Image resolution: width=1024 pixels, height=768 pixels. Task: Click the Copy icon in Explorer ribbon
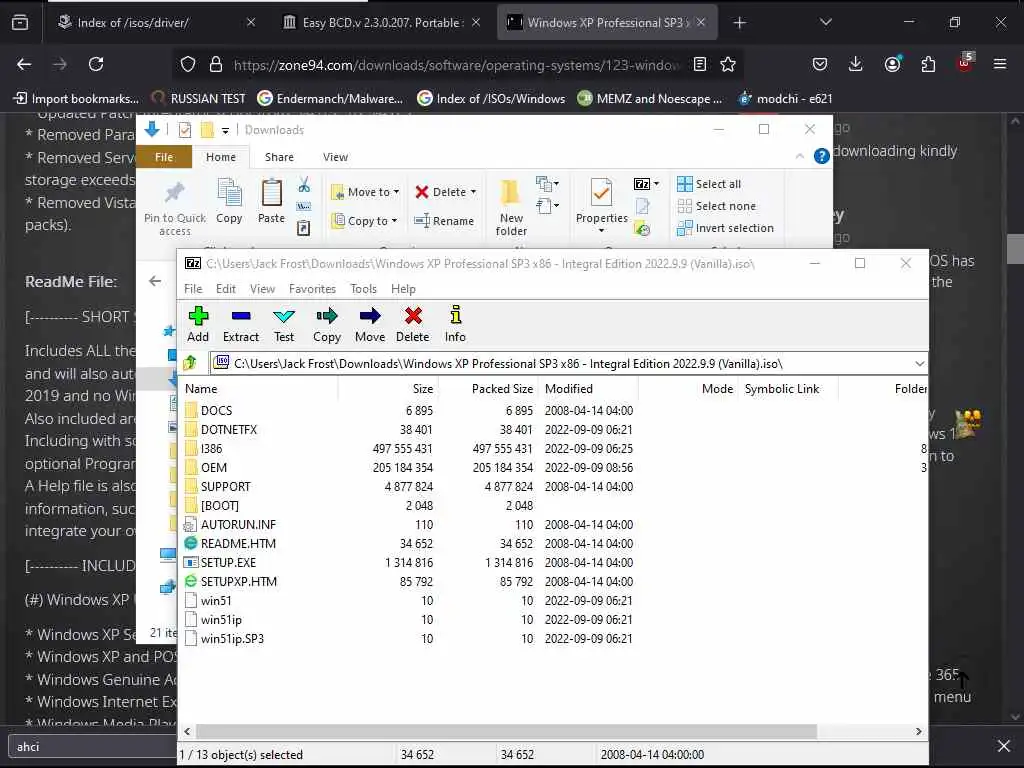[x=229, y=201]
